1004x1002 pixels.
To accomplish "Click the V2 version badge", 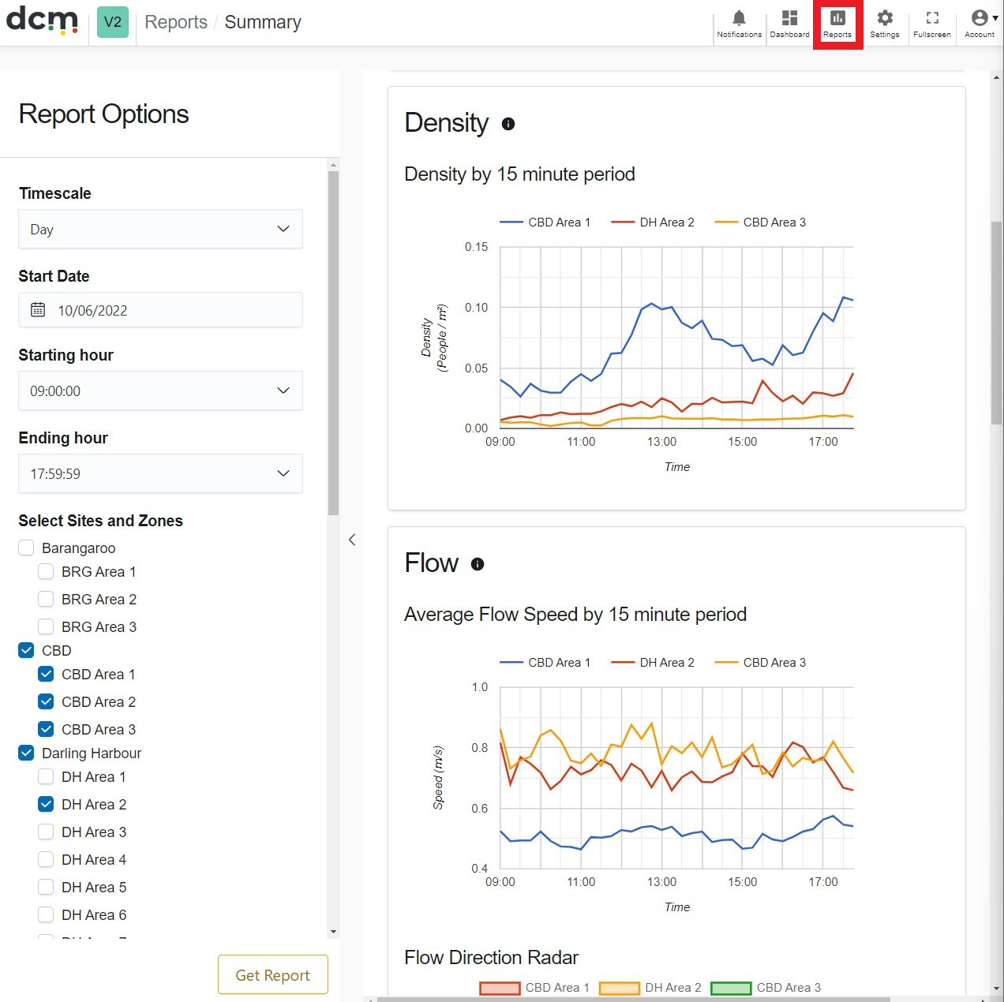I will click(113, 22).
